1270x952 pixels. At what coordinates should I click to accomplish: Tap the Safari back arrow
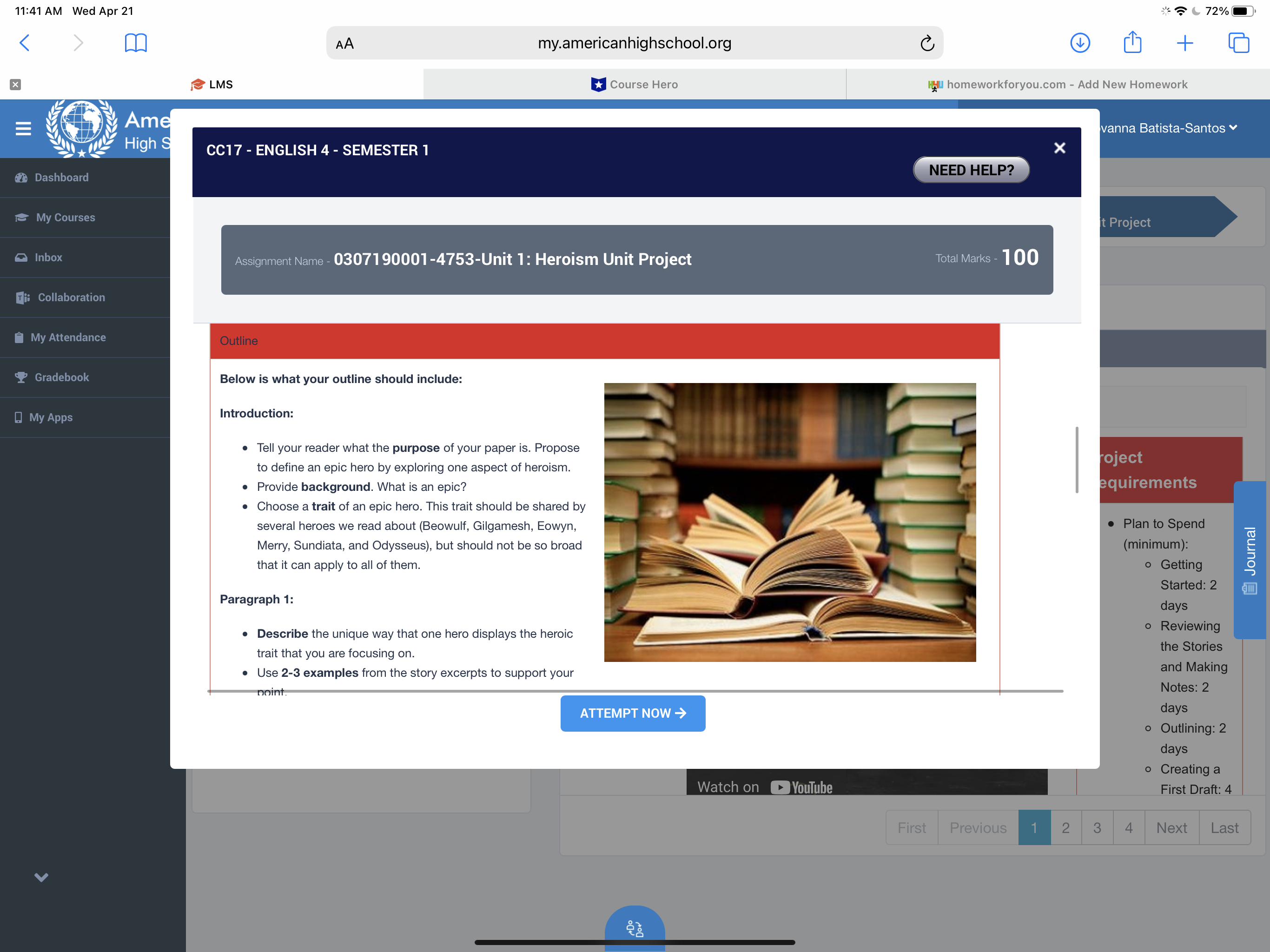(25, 42)
